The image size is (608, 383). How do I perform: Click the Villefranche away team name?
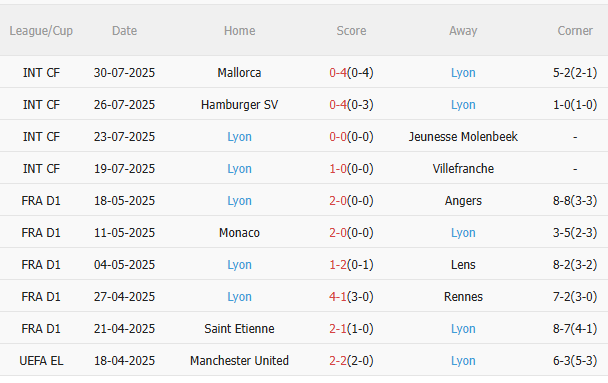pyautogui.click(x=463, y=169)
